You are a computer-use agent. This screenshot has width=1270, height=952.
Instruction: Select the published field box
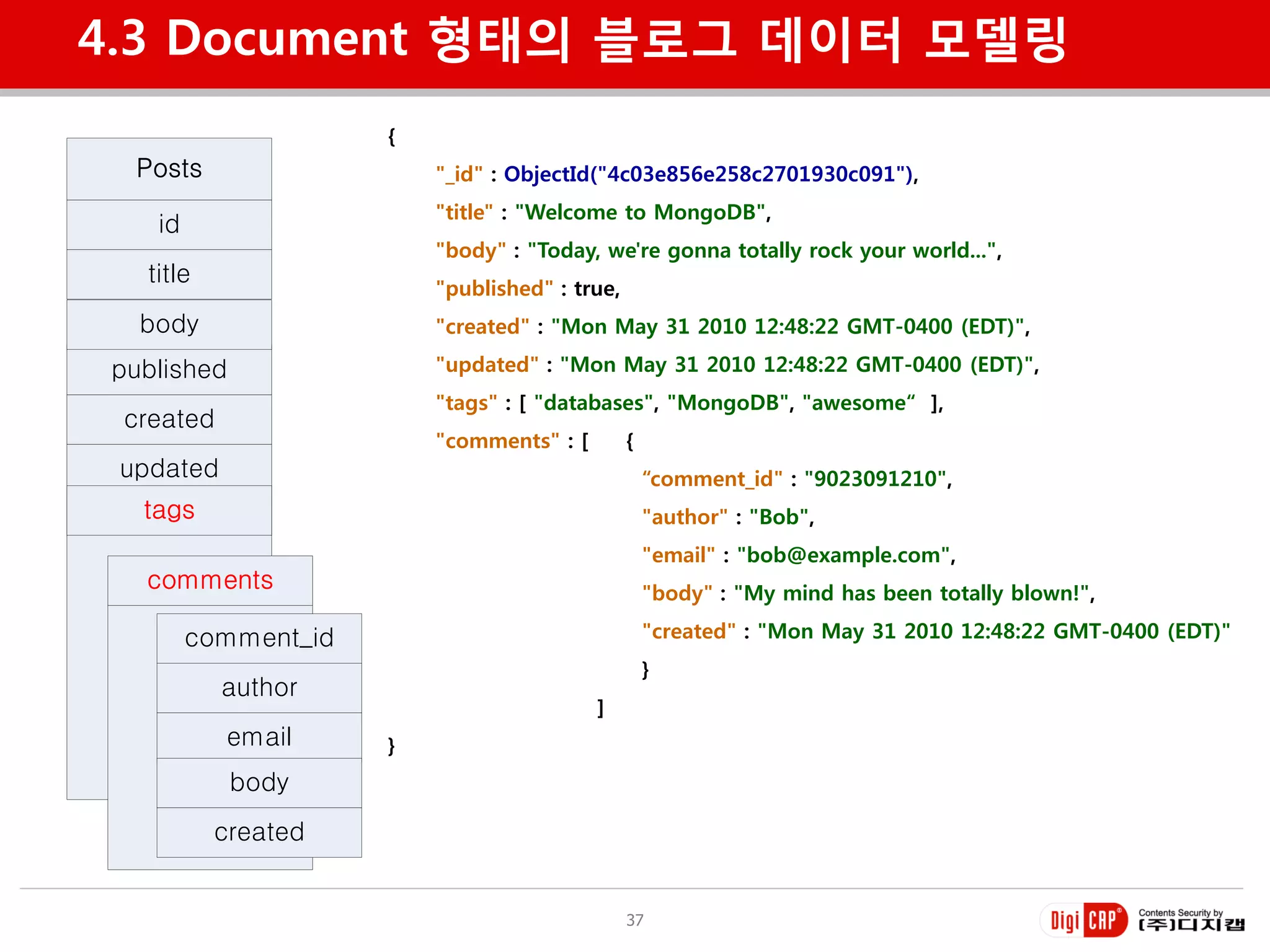tap(169, 371)
